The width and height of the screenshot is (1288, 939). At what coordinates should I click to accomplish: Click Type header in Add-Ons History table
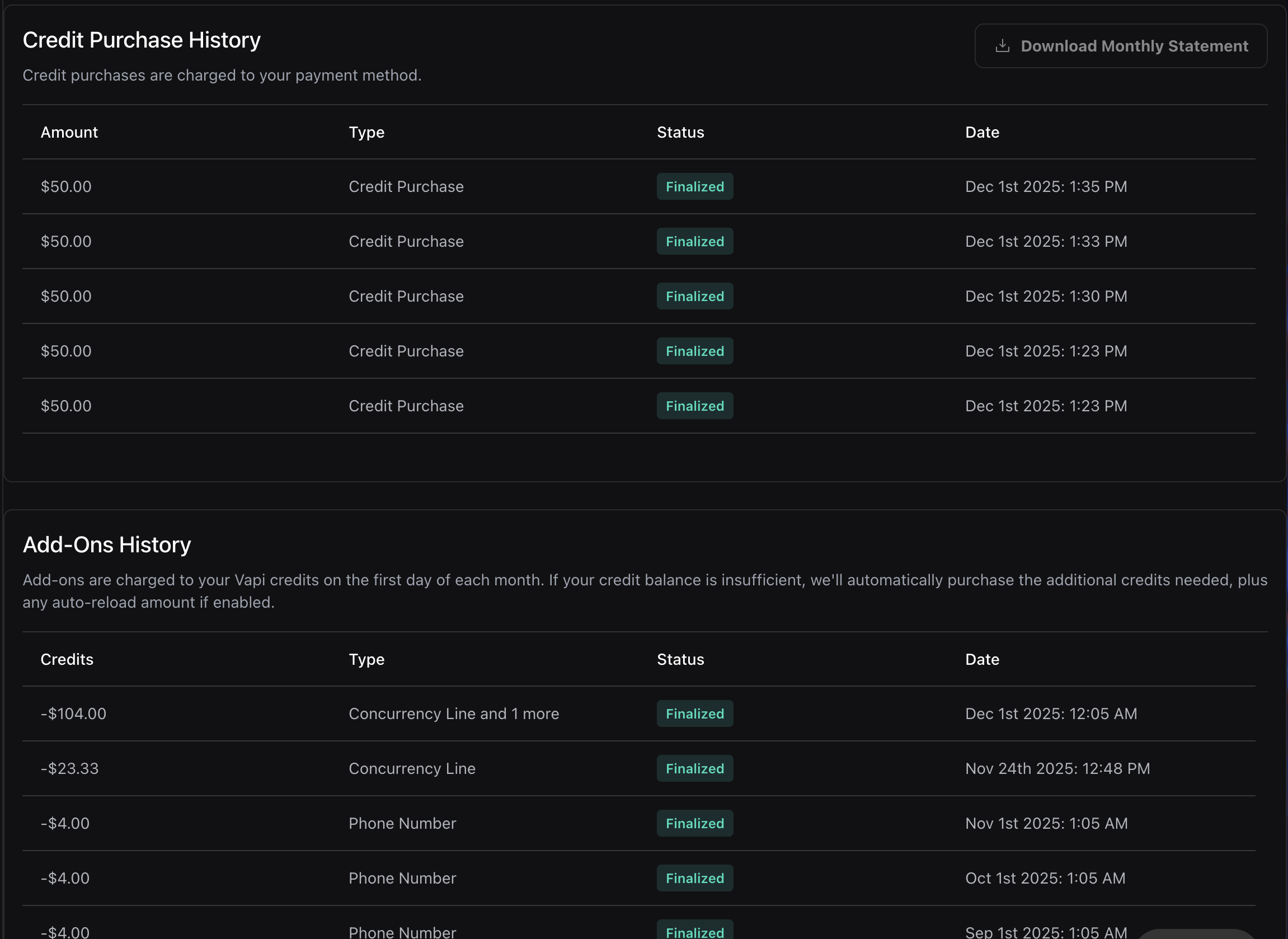366,659
